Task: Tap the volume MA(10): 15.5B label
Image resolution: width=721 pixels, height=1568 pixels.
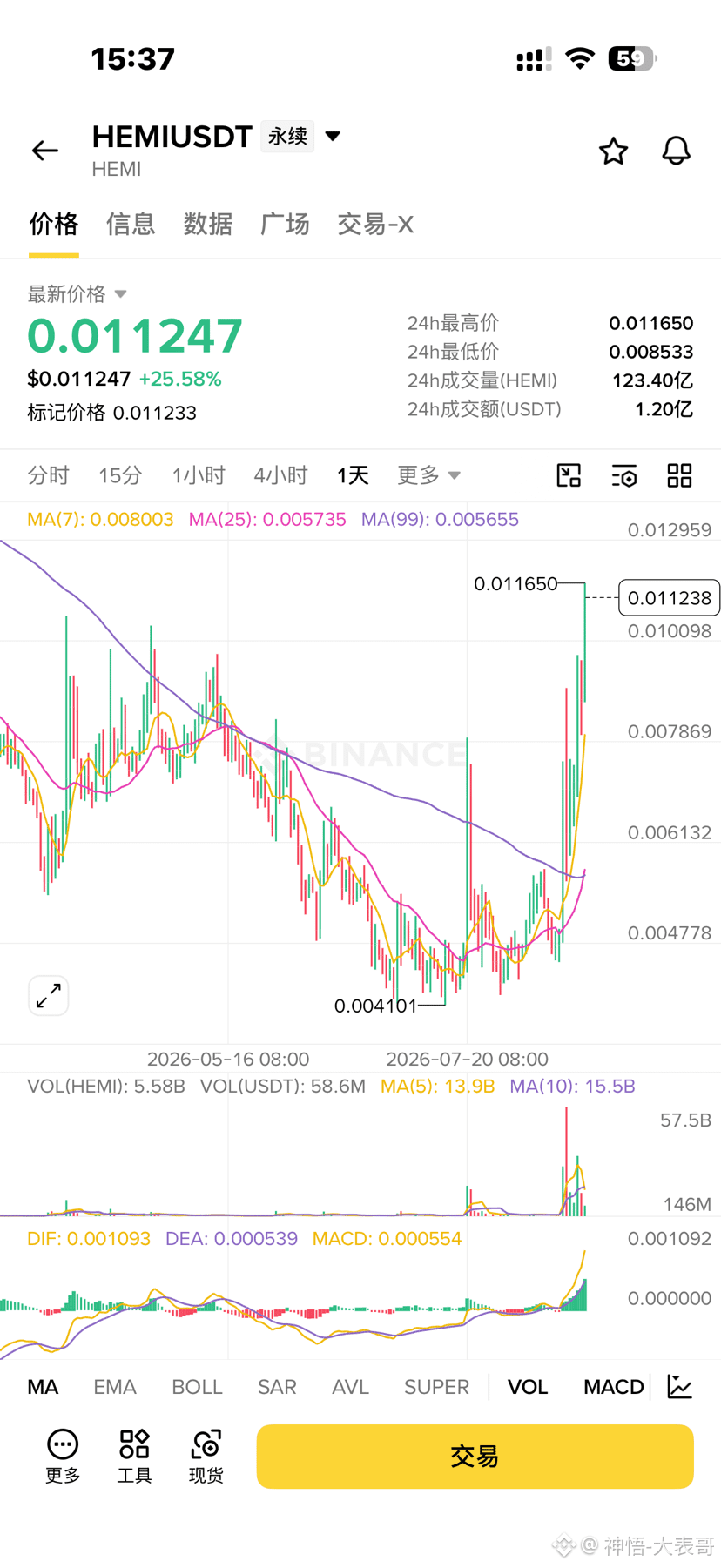Action: coord(572,1087)
